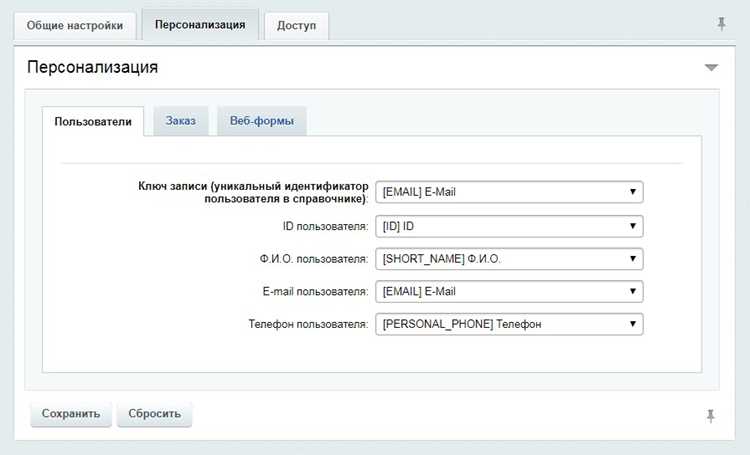The height and width of the screenshot is (455, 750).
Task: Select the Персонализация top tab
Action: 200,24
